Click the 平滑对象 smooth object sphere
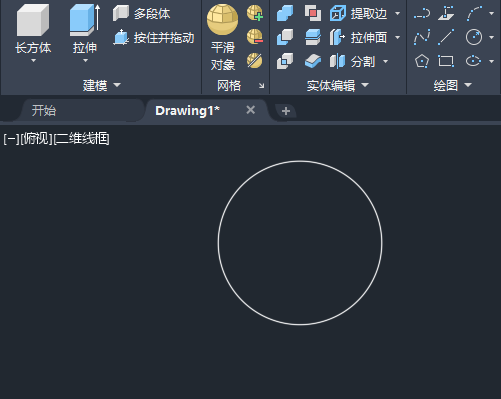 tap(222, 19)
